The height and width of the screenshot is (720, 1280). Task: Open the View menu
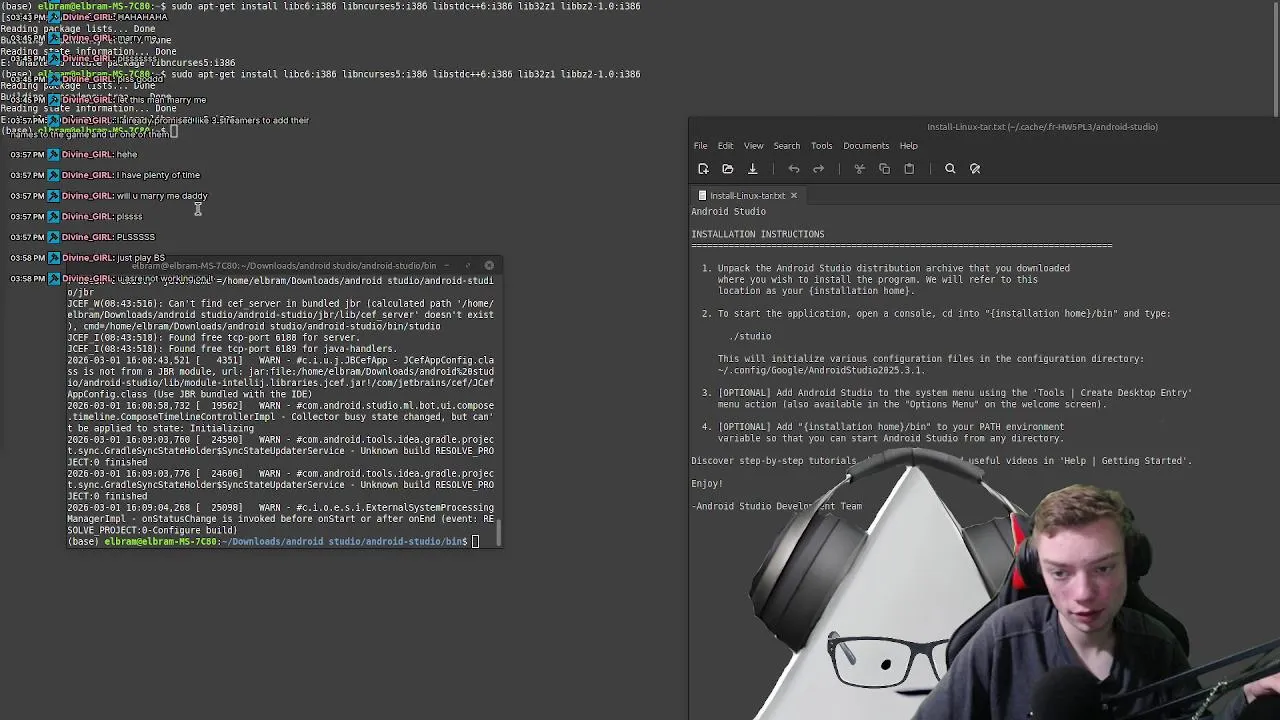point(753,146)
